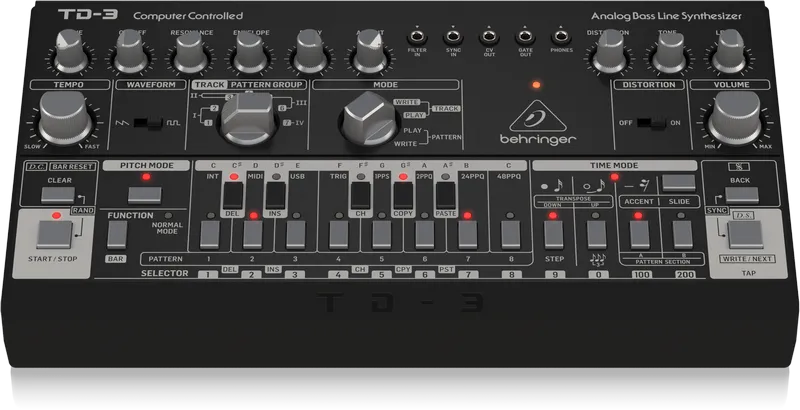This screenshot has width=800, height=410.
Task: Click the 'Computer Controlled' text
Action: click(x=188, y=16)
